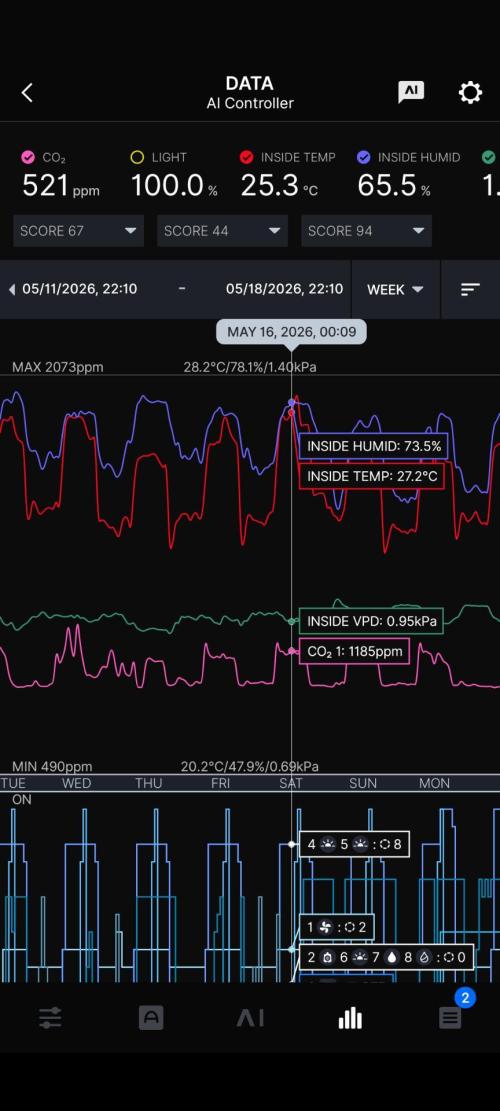Open the log list tab with badge
The width and height of the screenshot is (500, 1111).
click(x=450, y=1018)
